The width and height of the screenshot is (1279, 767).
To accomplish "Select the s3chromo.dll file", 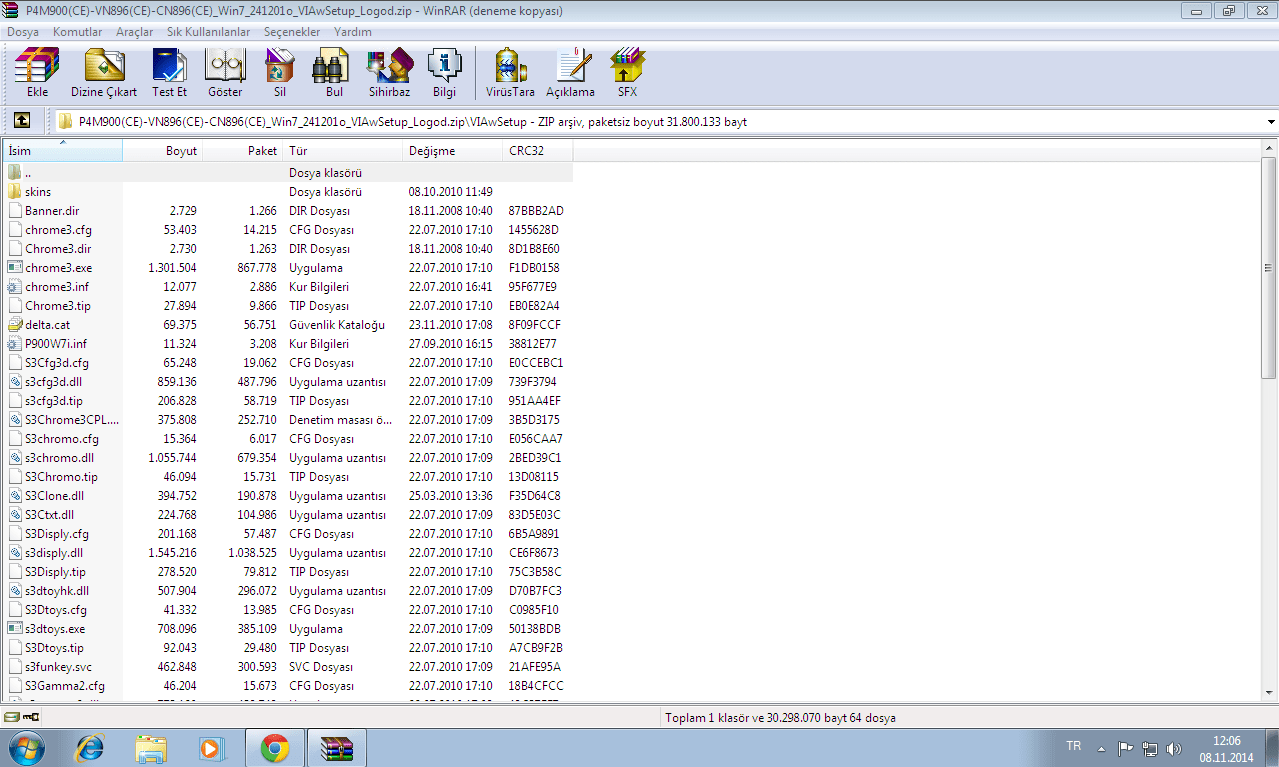I will (x=59, y=458).
